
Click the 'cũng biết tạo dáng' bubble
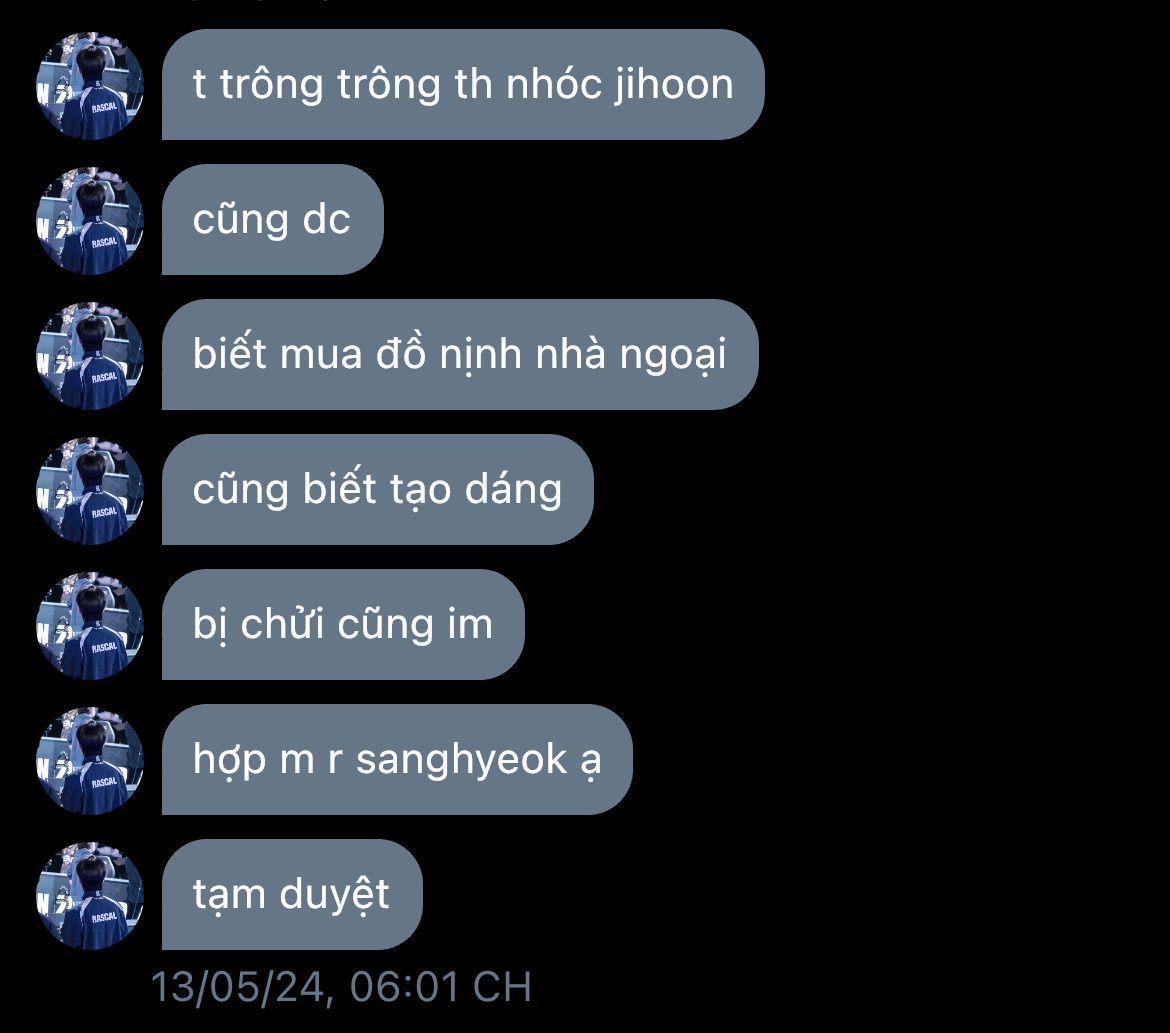(378, 490)
